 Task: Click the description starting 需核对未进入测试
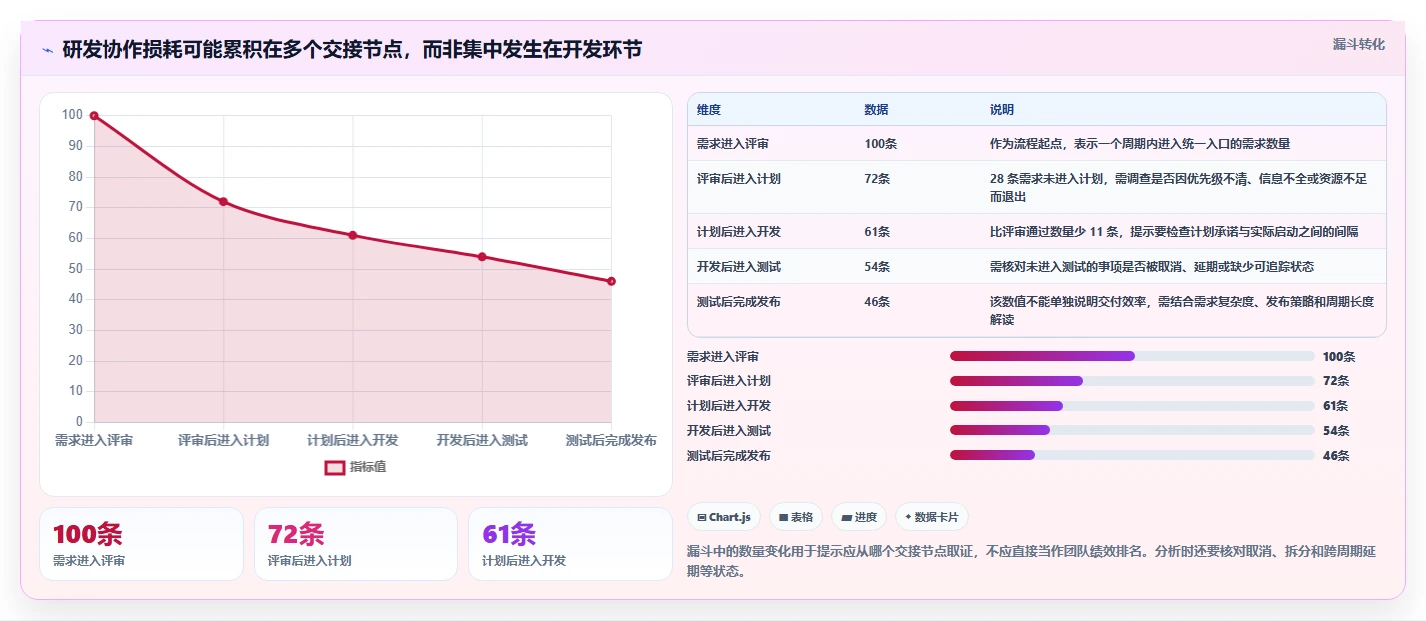pos(1152,267)
